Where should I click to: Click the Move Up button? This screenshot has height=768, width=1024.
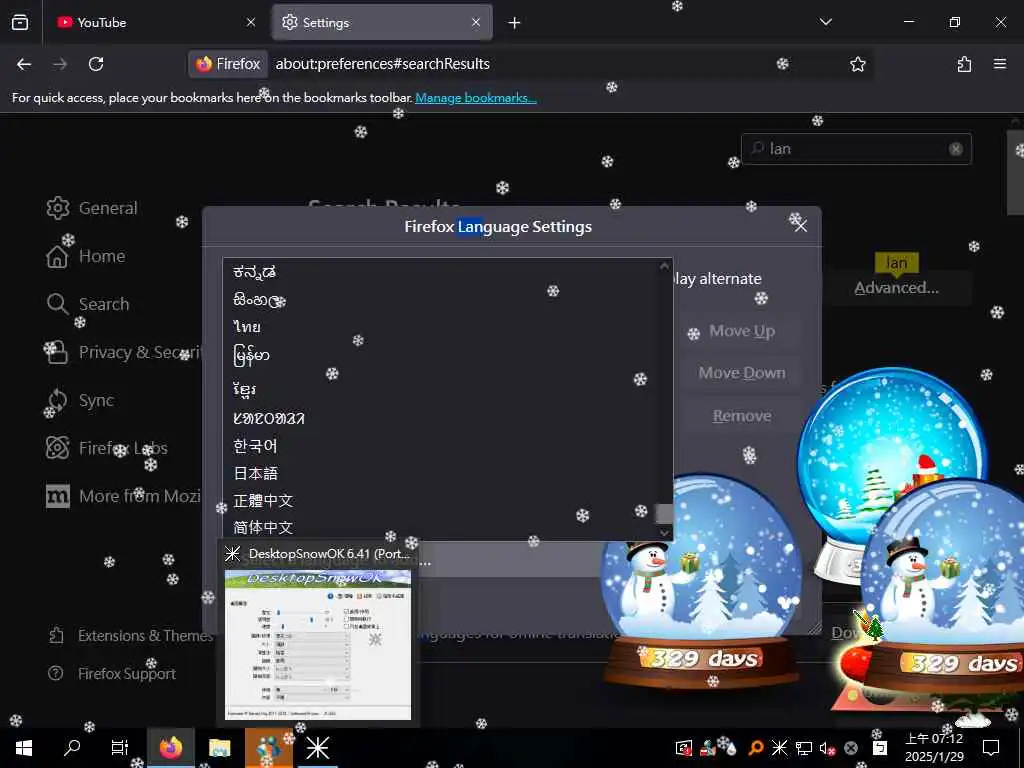(742, 331)
